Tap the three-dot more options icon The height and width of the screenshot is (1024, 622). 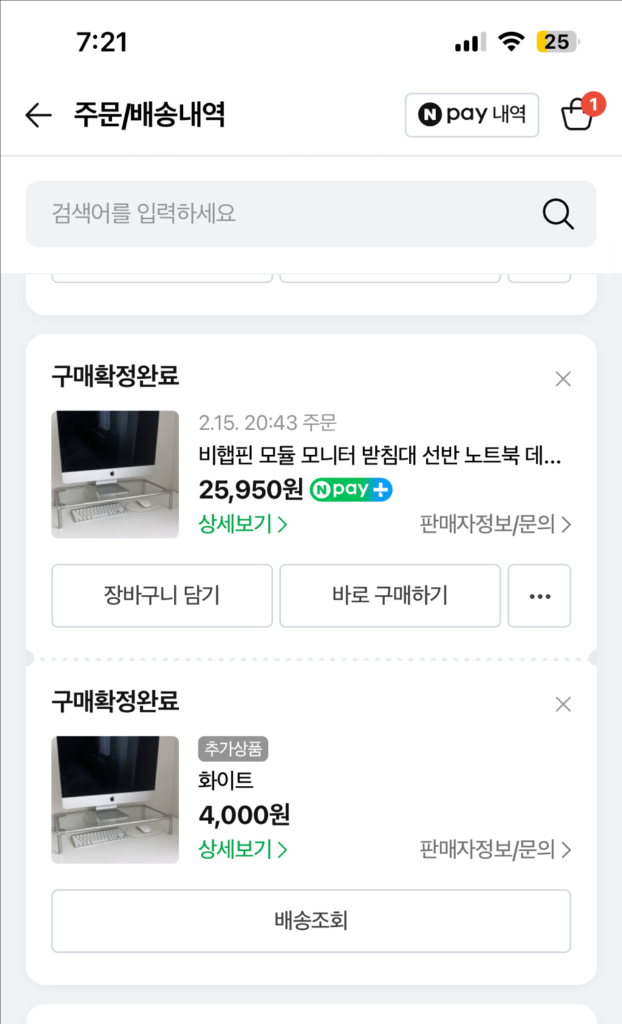click(x=539, y=596)
